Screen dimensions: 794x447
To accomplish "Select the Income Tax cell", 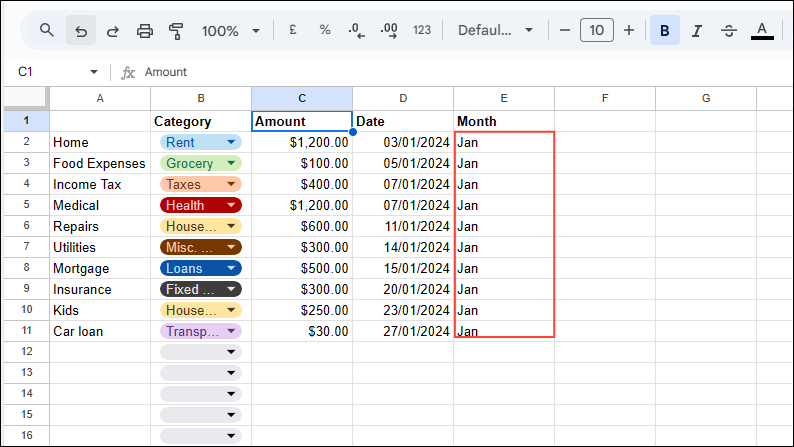I will tap(100, 184).
